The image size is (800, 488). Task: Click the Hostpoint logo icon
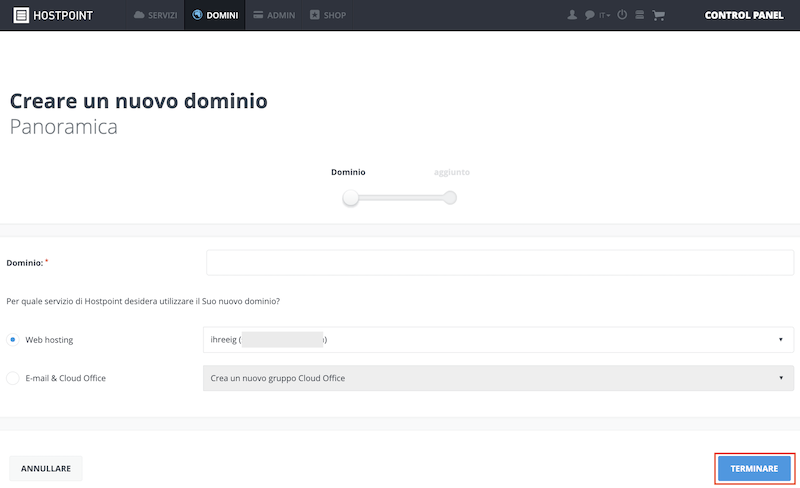point(21,15)
